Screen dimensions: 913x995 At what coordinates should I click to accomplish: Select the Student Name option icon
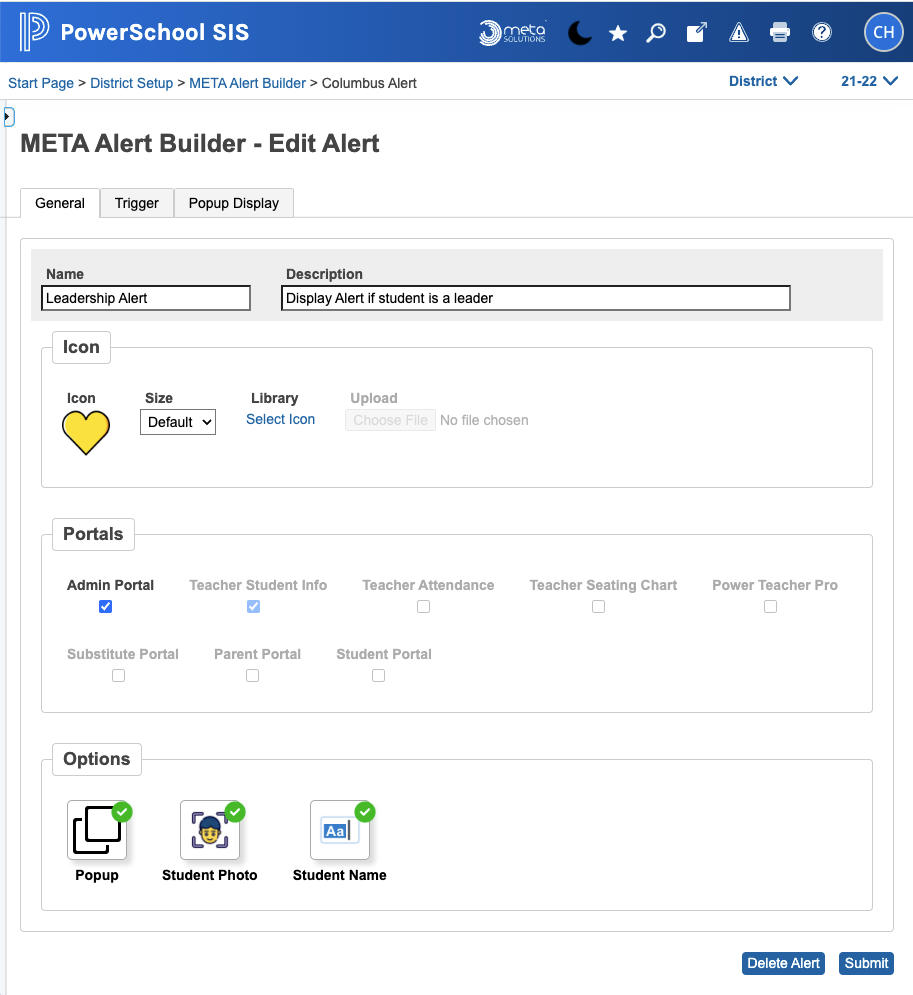point(340,829)
